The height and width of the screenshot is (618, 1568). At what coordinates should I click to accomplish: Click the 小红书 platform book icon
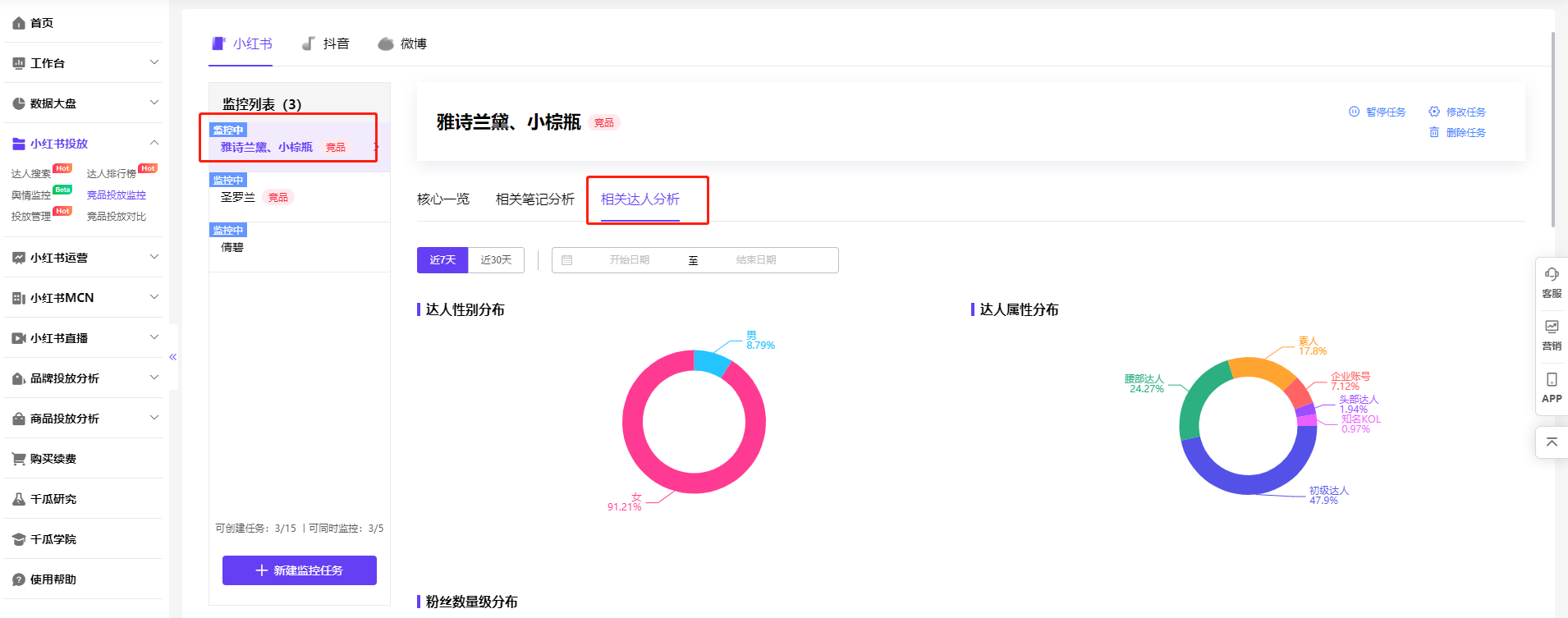pos(218,43)
